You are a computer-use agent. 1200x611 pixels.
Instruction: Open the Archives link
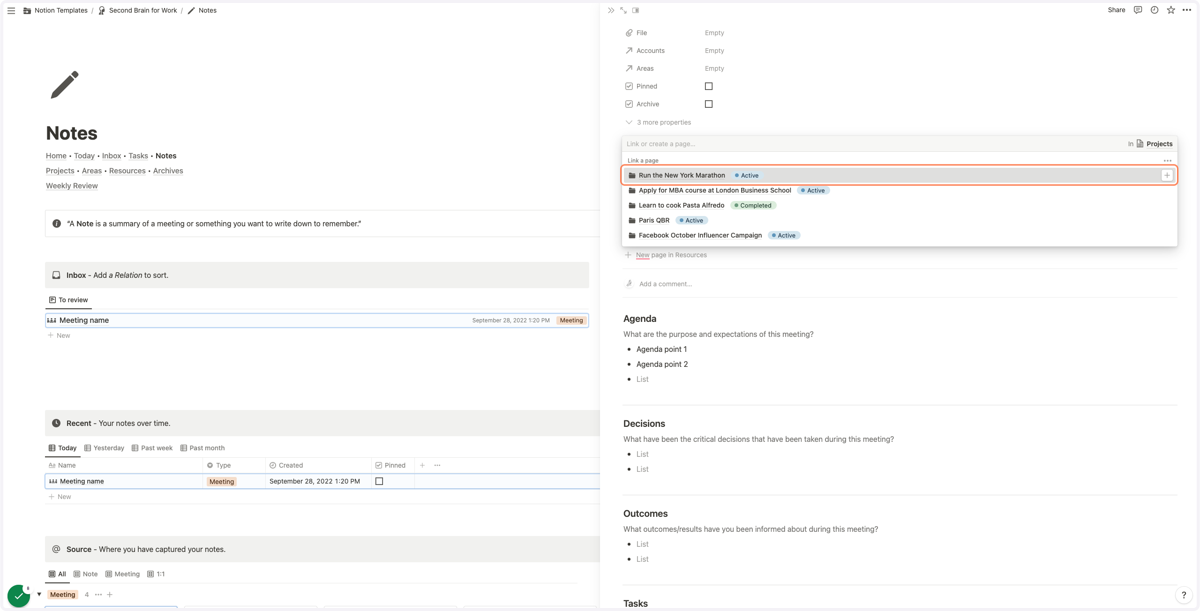[168, 171]
